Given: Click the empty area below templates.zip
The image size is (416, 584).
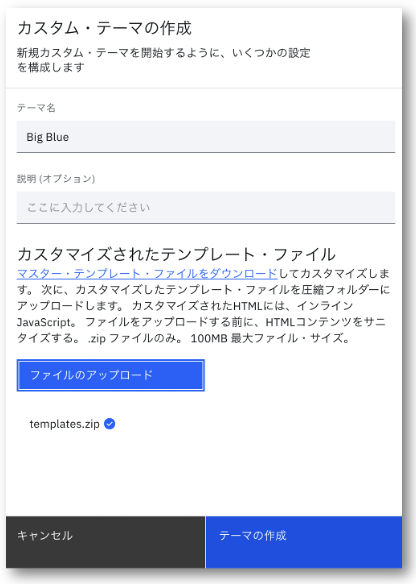Looking at the screenshot, I should (204, 473).
